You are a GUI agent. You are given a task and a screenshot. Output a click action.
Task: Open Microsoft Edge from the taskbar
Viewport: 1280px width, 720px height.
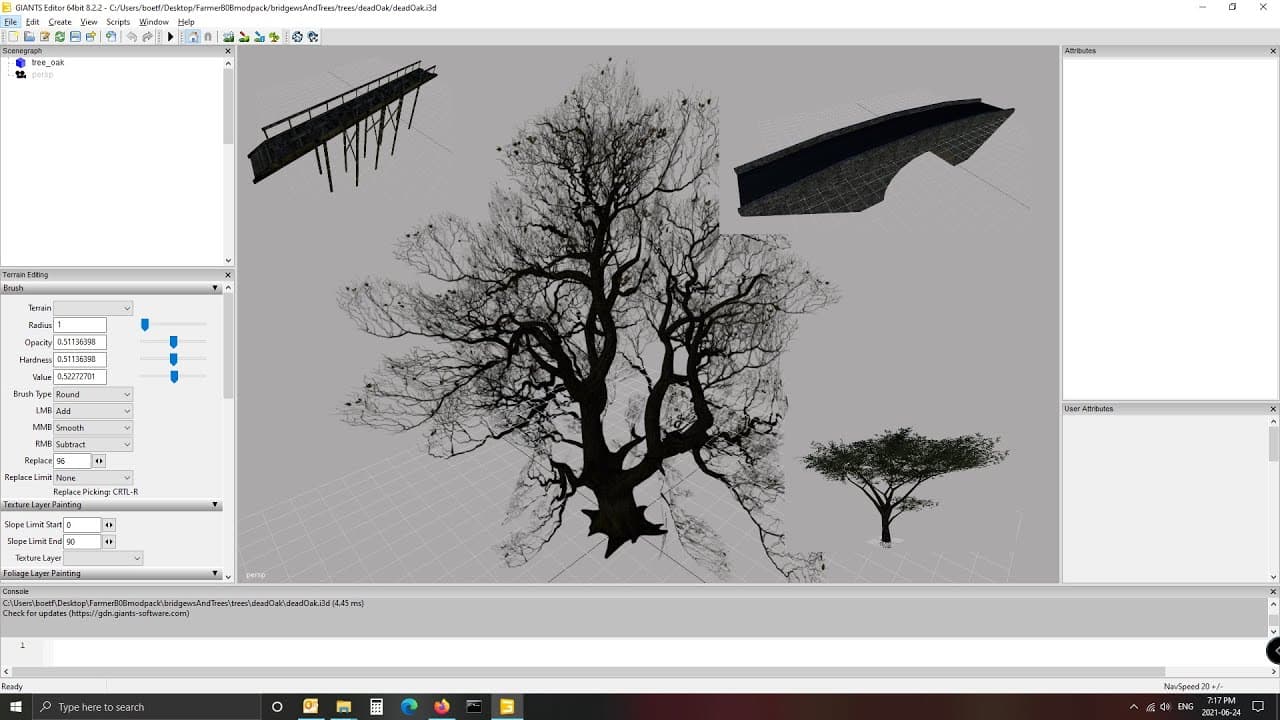tap(408, 707)
